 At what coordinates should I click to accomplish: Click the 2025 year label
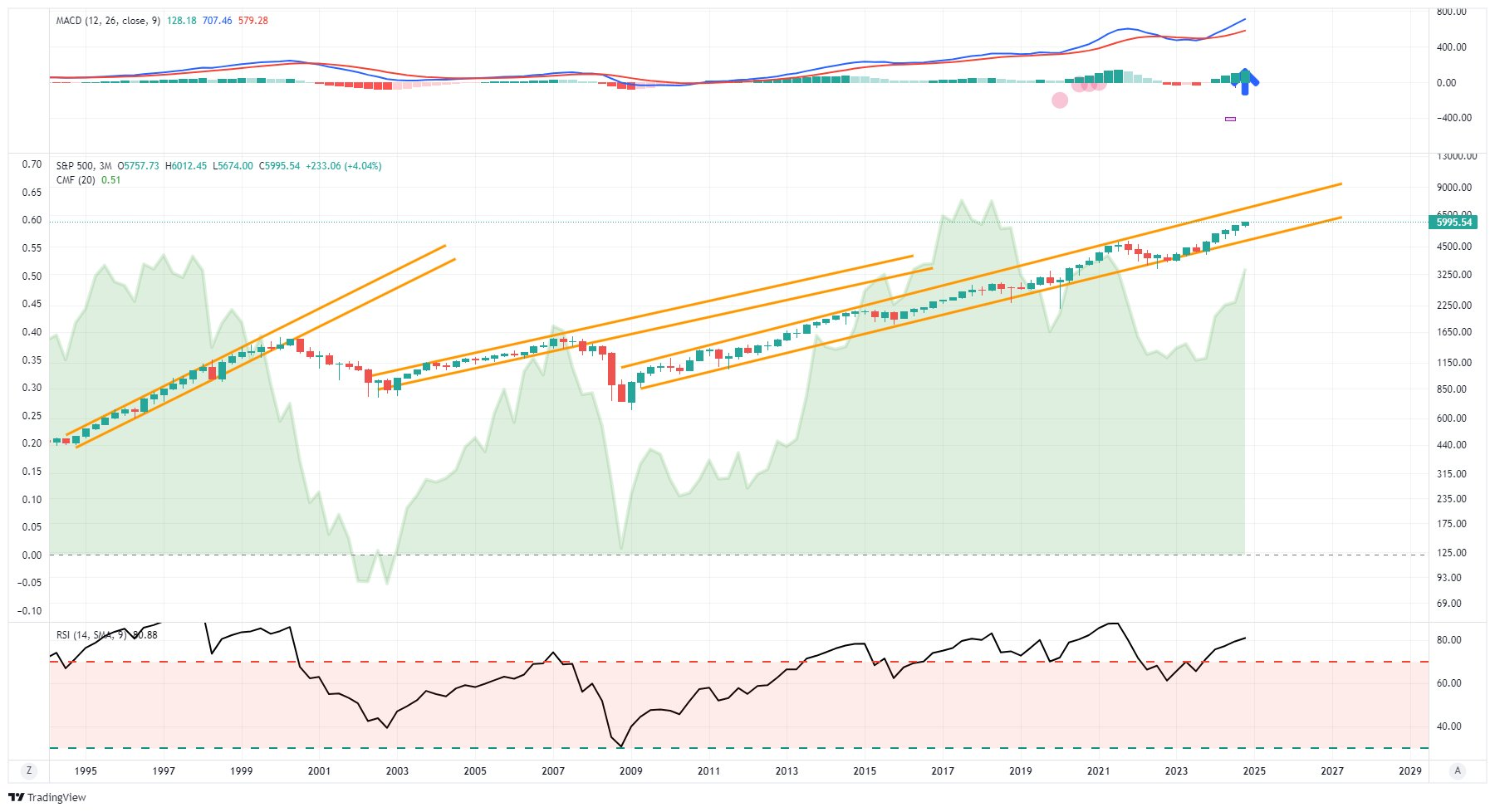pyautogui.click(x=1254, y=770)
